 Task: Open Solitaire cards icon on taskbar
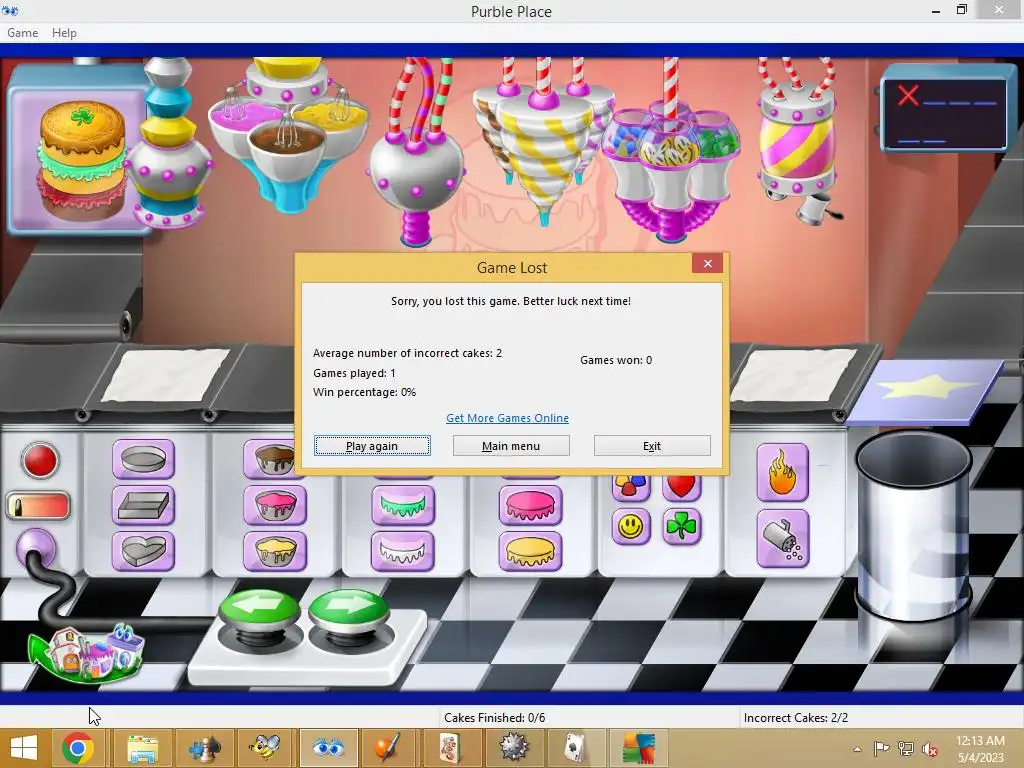pos(575,748)
